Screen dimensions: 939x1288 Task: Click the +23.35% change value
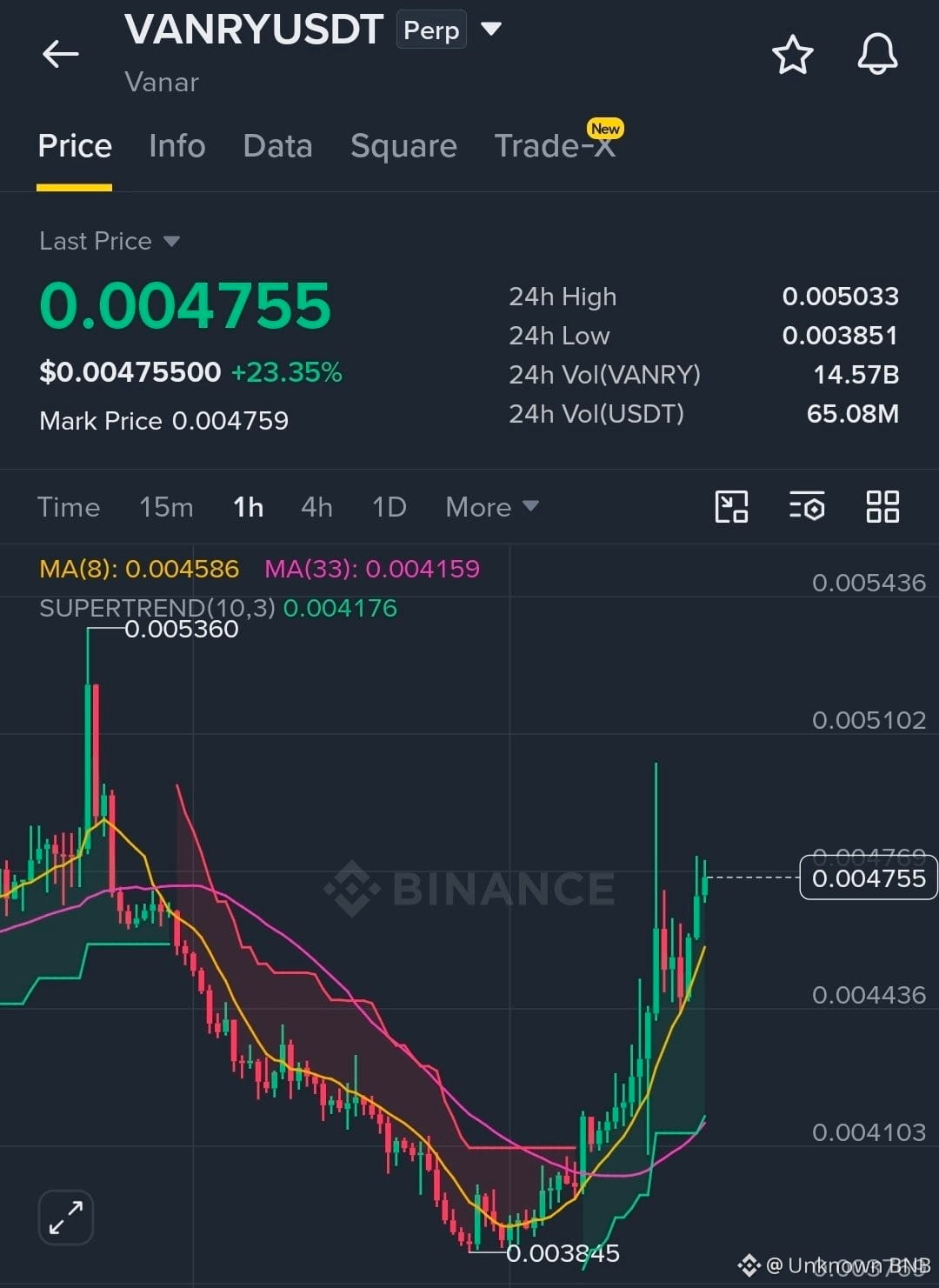[x=286, y=372]
